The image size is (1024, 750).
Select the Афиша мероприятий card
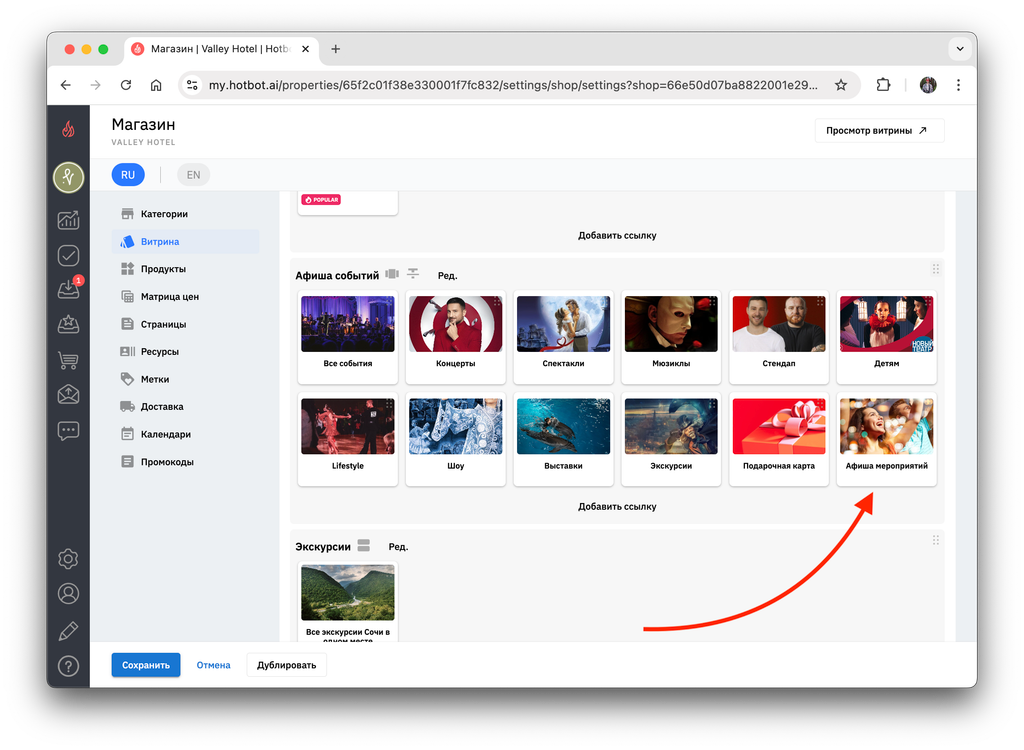[x=886, y=440]
